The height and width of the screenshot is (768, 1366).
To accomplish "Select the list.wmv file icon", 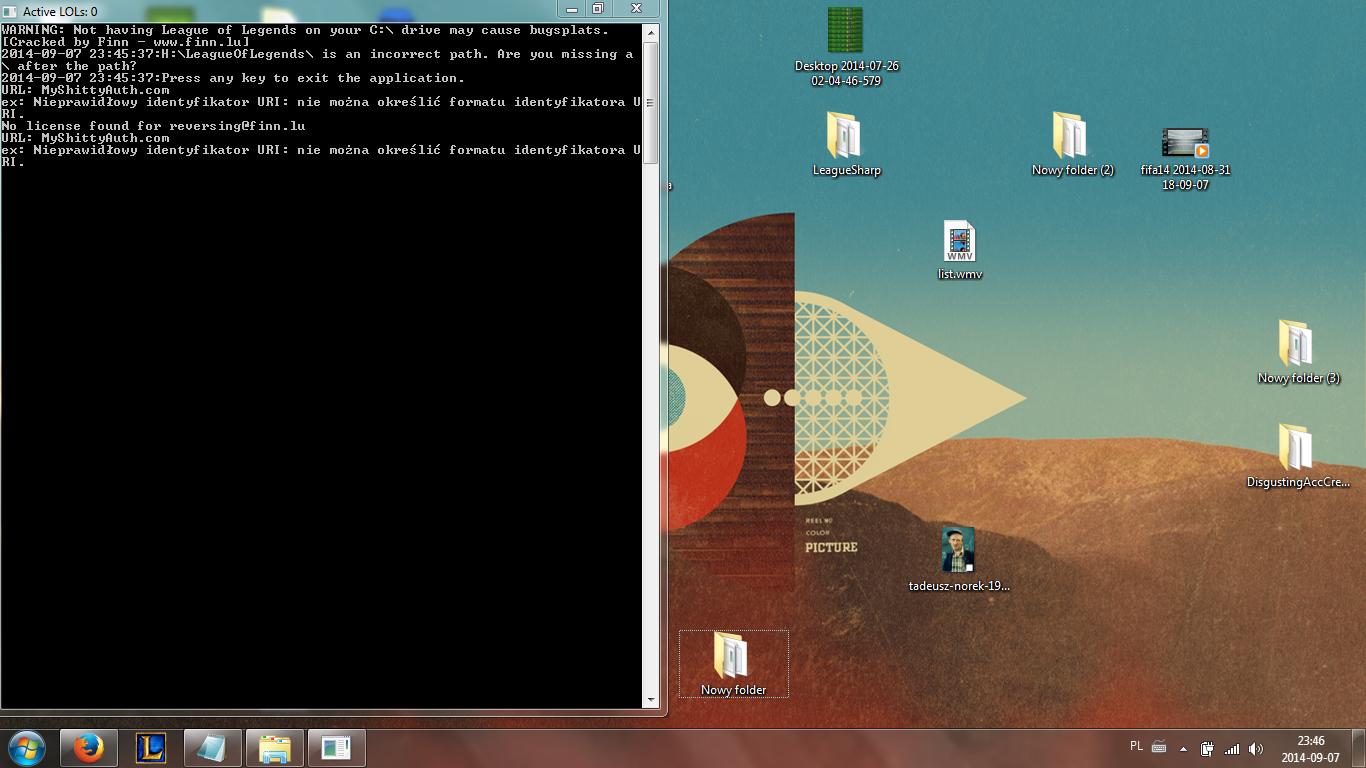I will pos(959,250).
